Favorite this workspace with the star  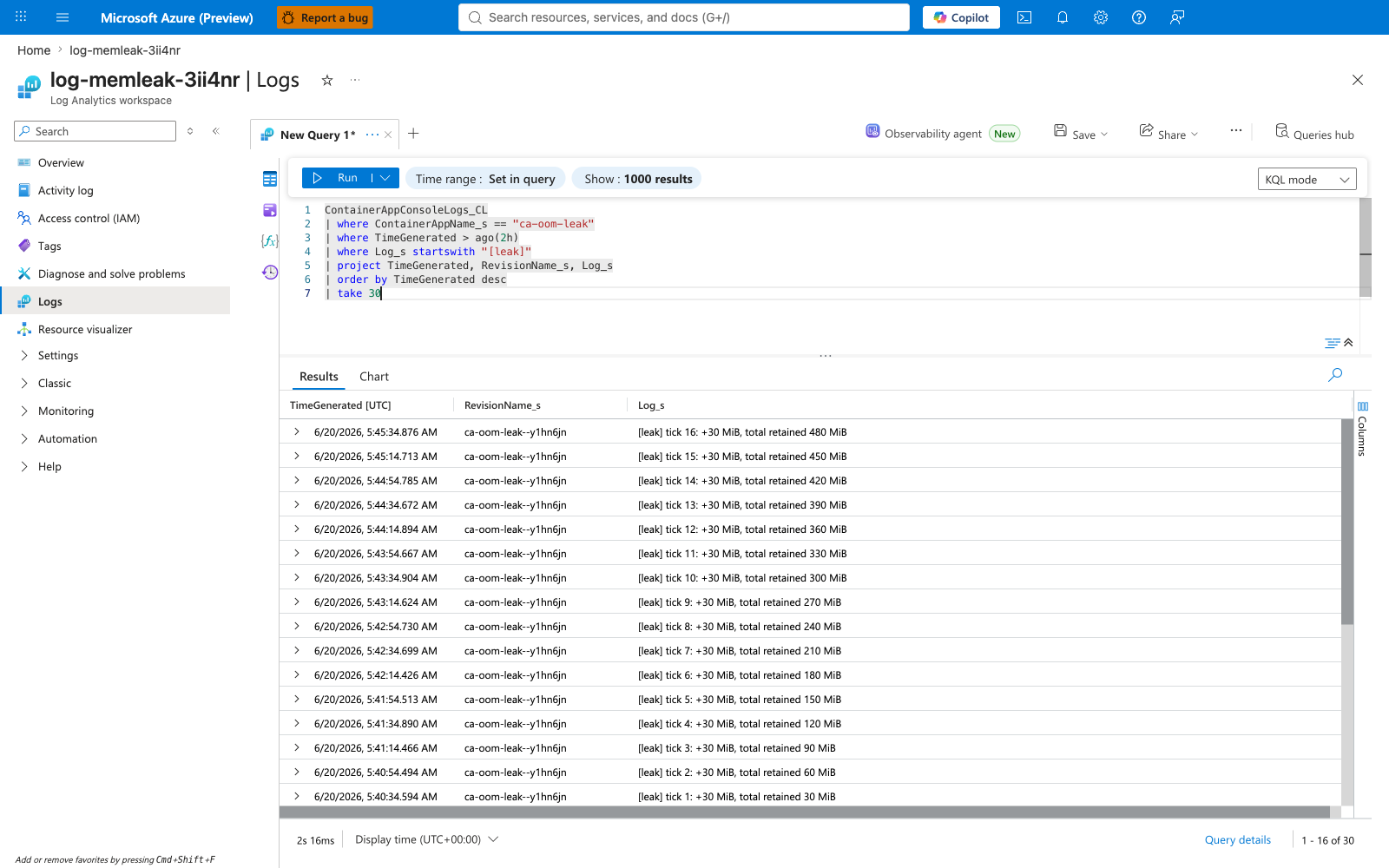[327, 80]
